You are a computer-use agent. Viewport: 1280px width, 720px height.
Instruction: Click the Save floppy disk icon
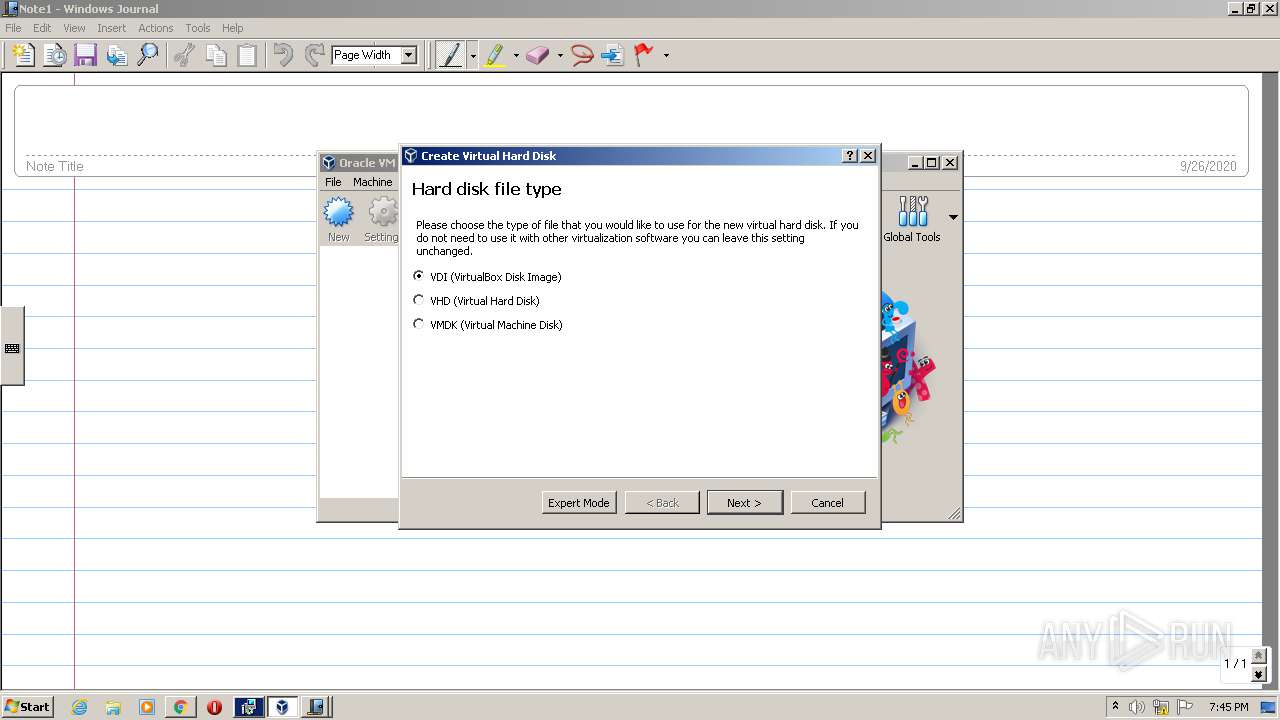click(x=85, y=55)
